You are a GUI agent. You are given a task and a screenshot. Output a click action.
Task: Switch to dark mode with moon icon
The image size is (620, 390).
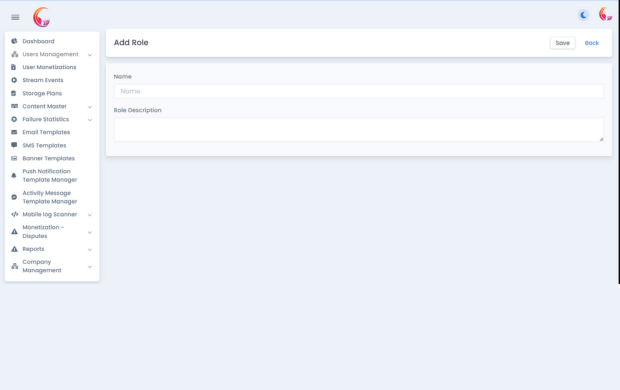[583, 15]
